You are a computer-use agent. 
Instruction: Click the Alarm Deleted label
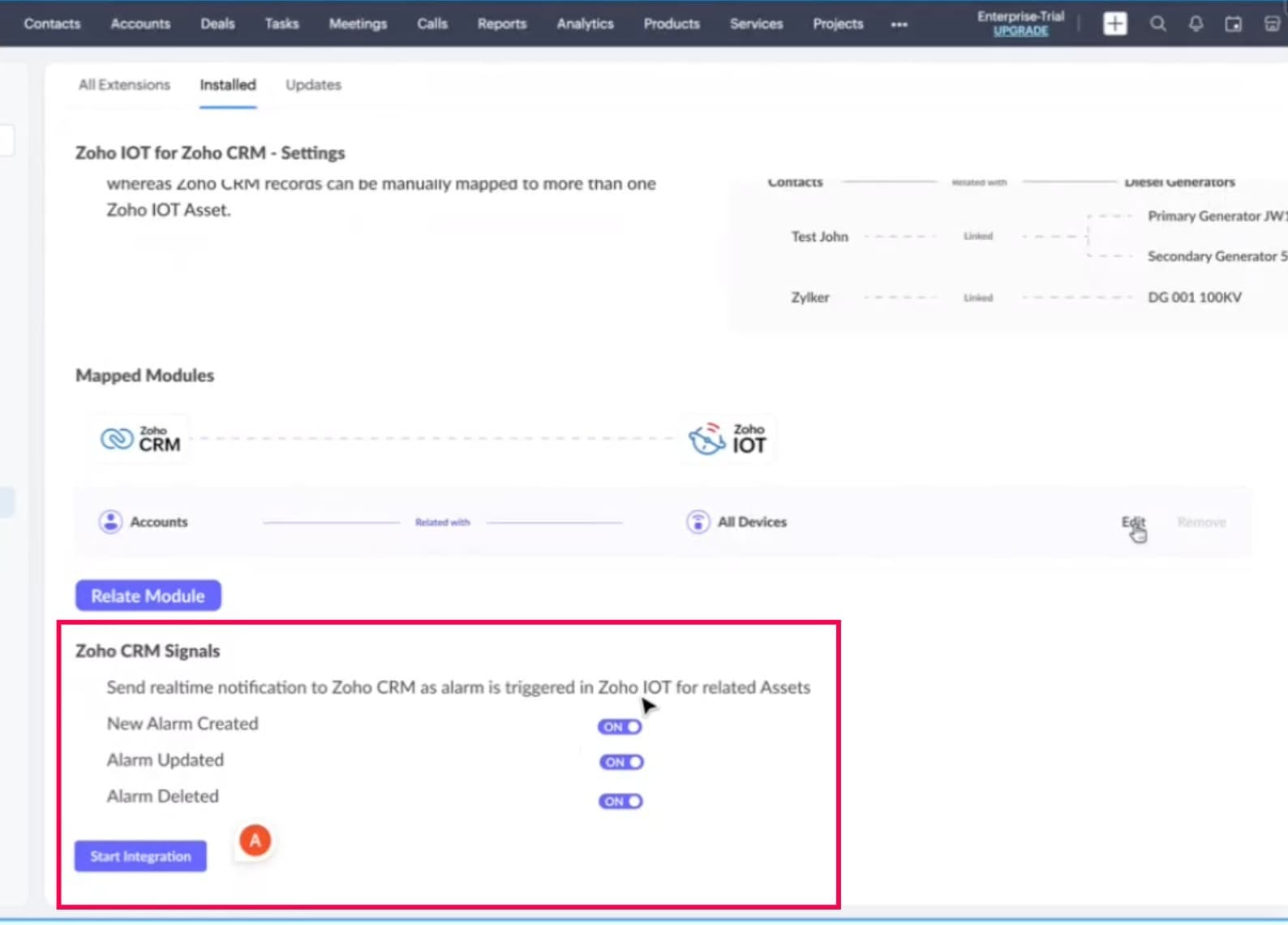pyautogui.click(x=163, y=797)
